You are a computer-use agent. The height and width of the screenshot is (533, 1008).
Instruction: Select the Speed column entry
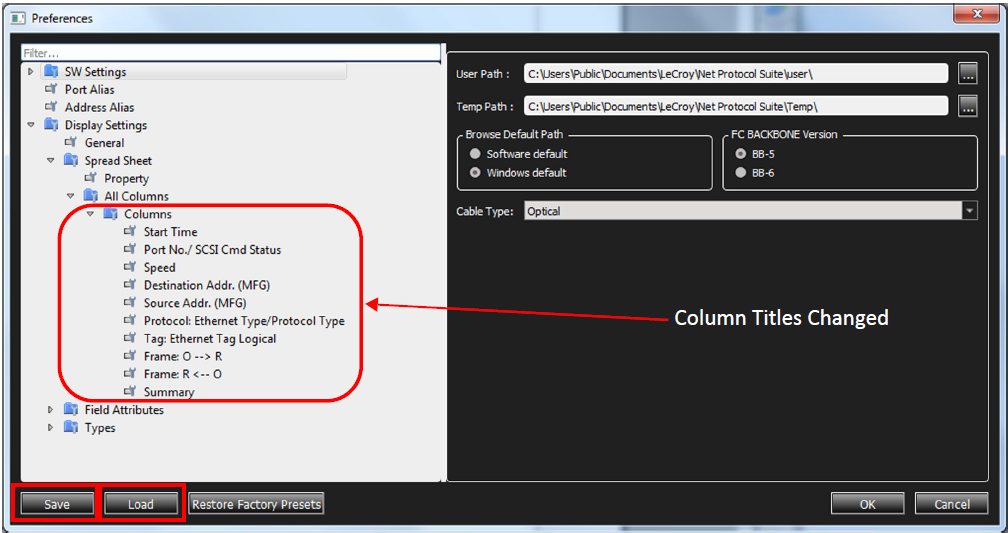point(159,267)
